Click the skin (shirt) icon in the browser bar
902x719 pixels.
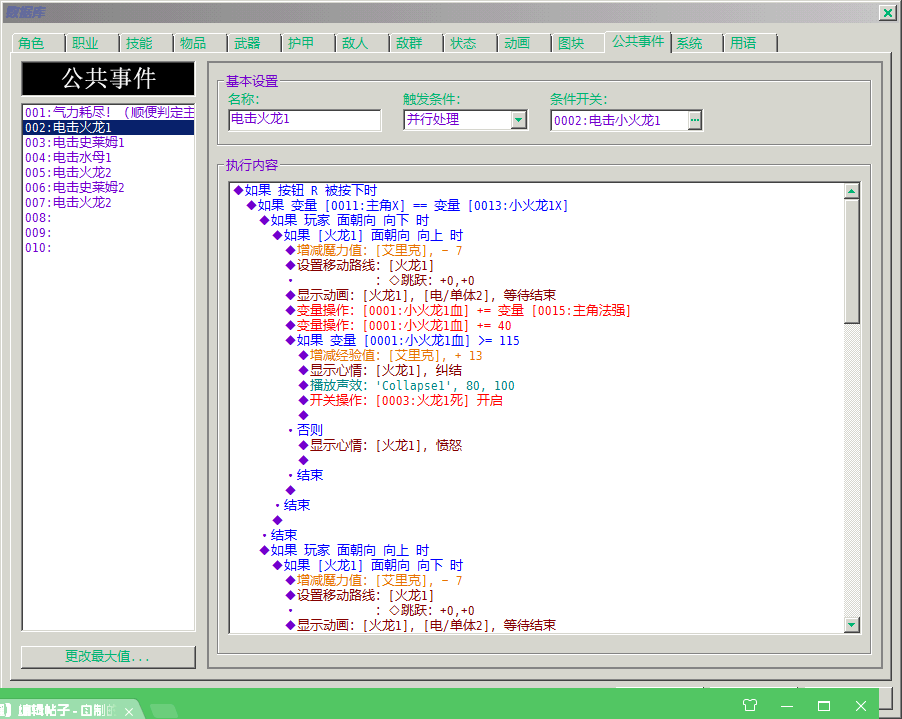point(750,705)
